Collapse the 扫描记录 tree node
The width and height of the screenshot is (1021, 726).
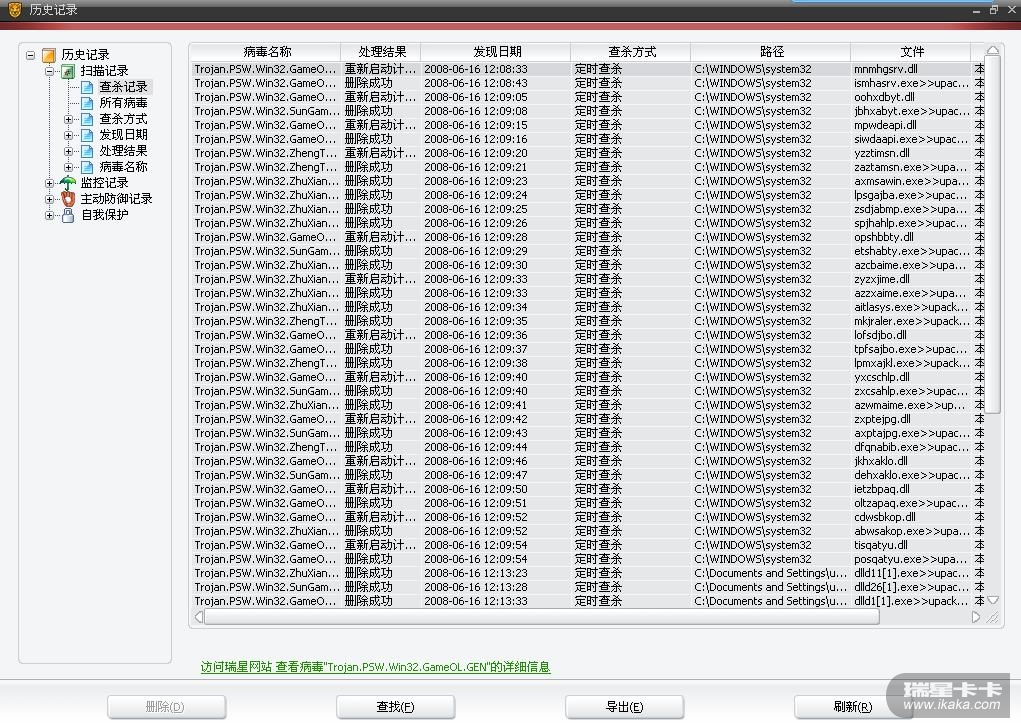[49, 71]
